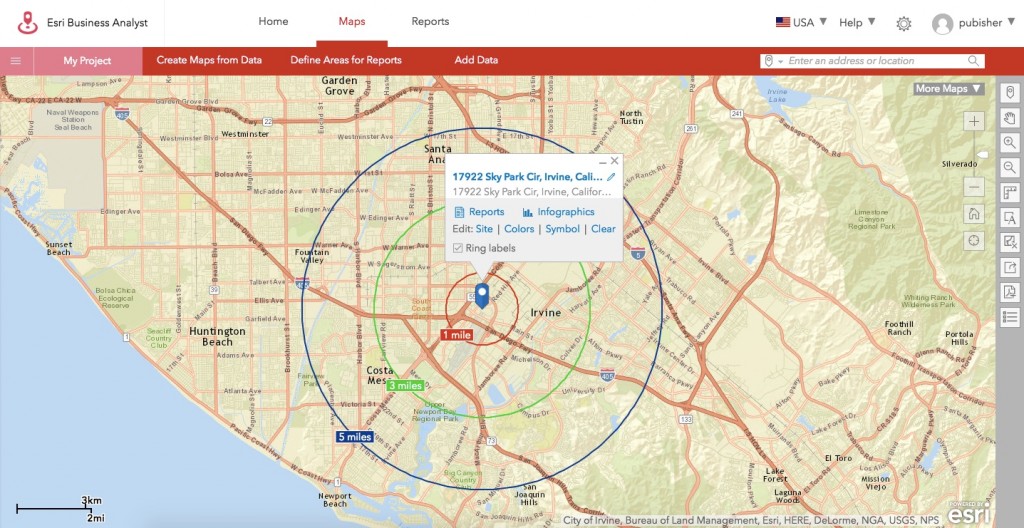Click the search magnifier in address box
The width and height of the screenshot is (1024, 528).
click(973, 61)
